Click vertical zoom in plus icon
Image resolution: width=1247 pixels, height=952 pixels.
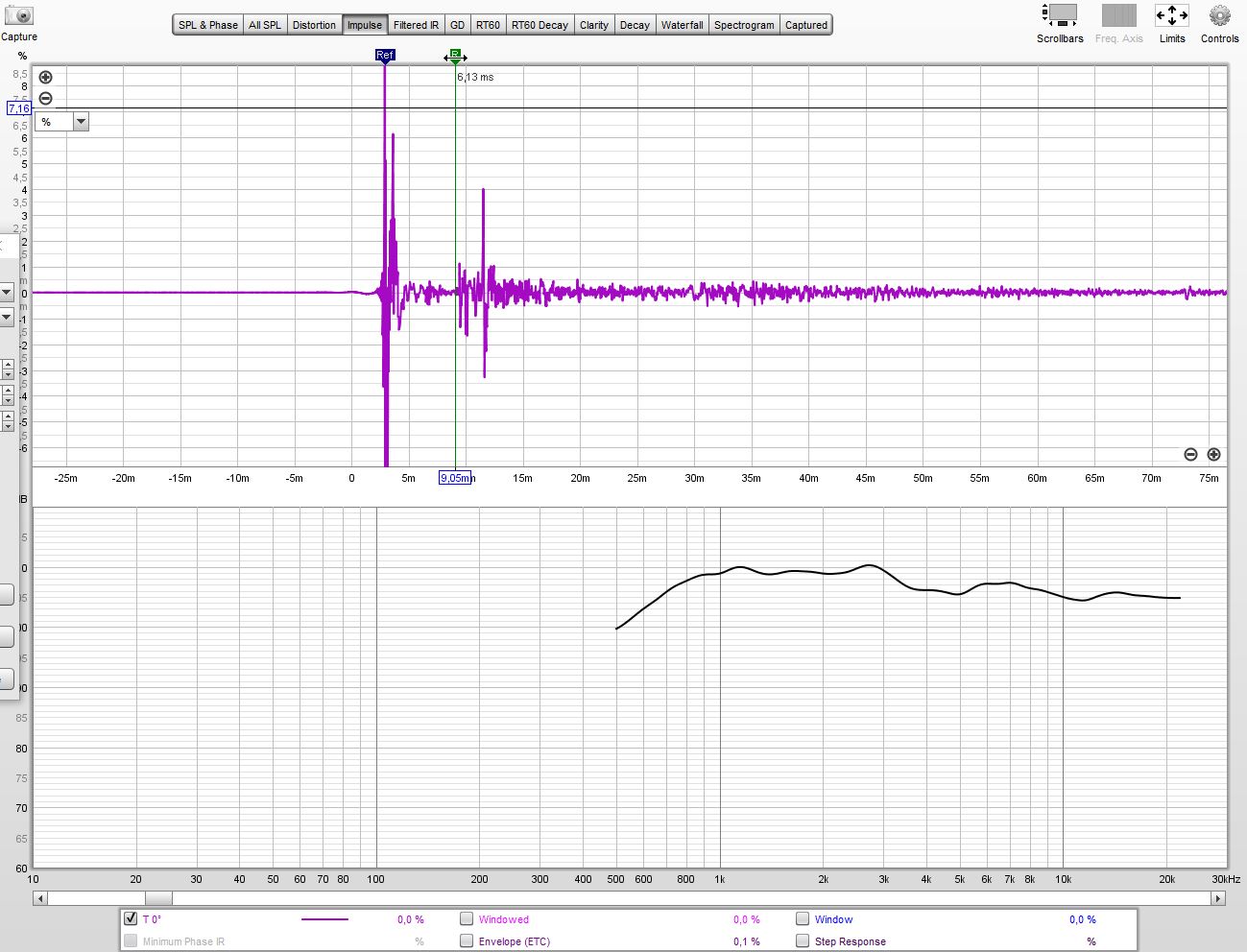pyautogui.click(x=45, y=78)
